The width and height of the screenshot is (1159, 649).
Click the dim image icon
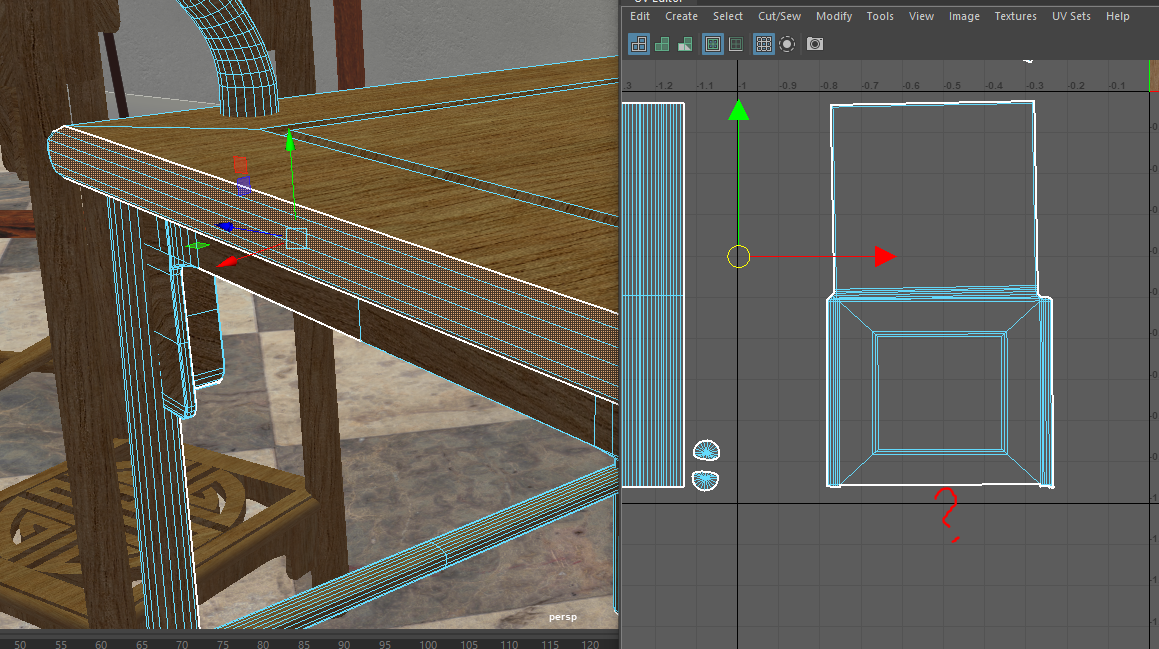point(735,44)
